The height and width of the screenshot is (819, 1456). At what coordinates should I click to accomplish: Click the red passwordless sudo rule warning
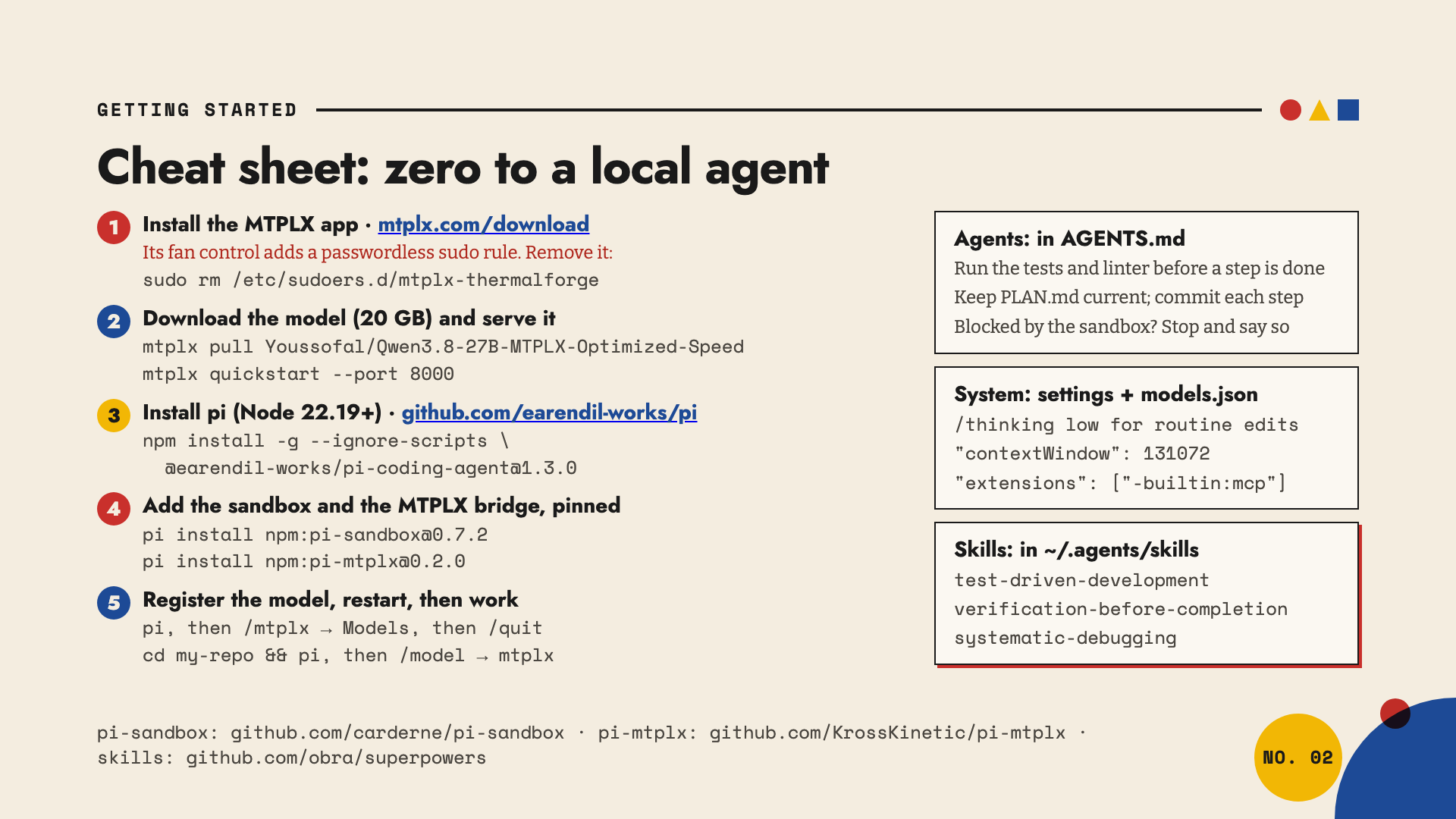click(x=378, y=253)
